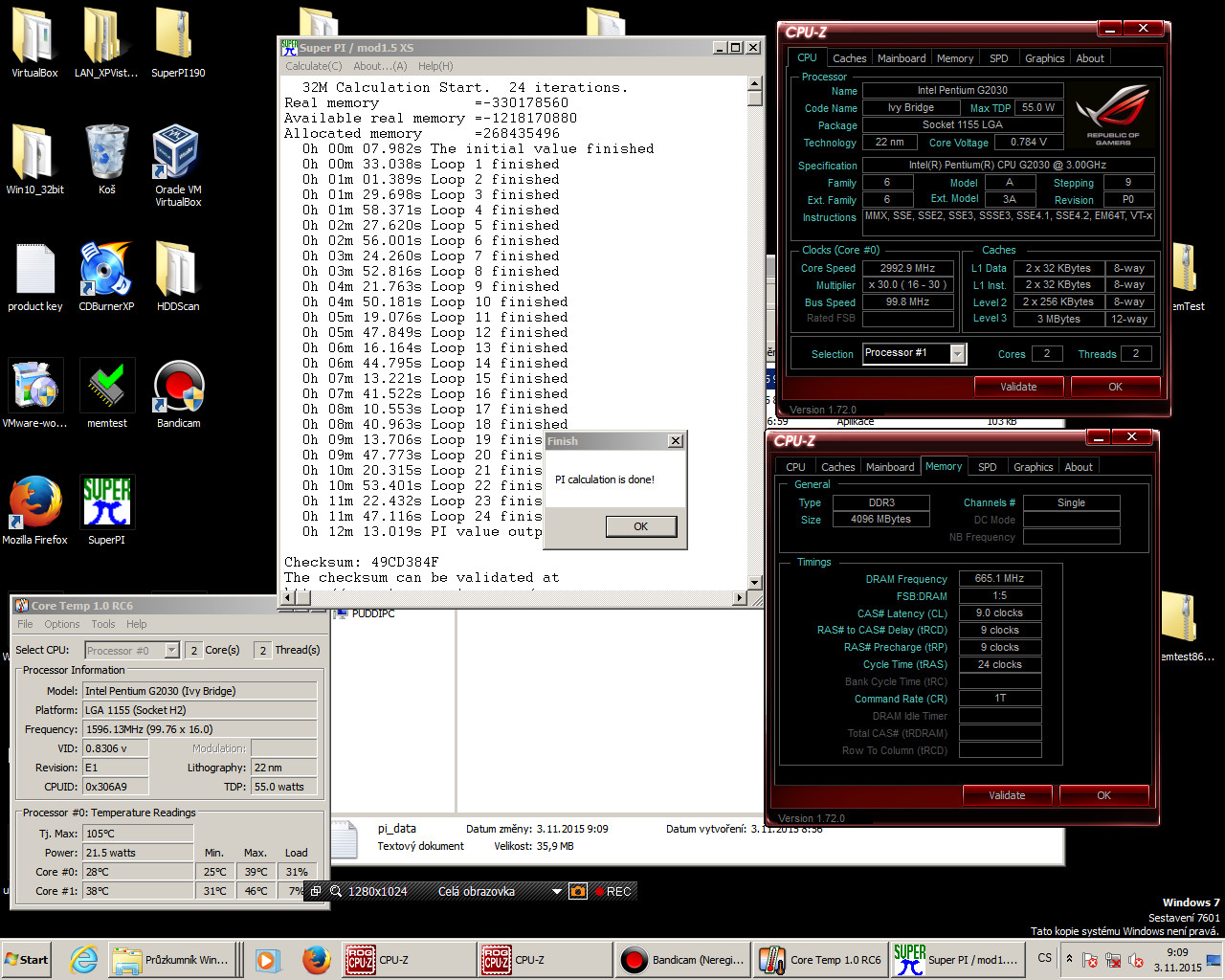Viewport: 1225px width, 980px height.
Task: Switch to Memory tab in top CPU-Z
Action: click(955, 58)
